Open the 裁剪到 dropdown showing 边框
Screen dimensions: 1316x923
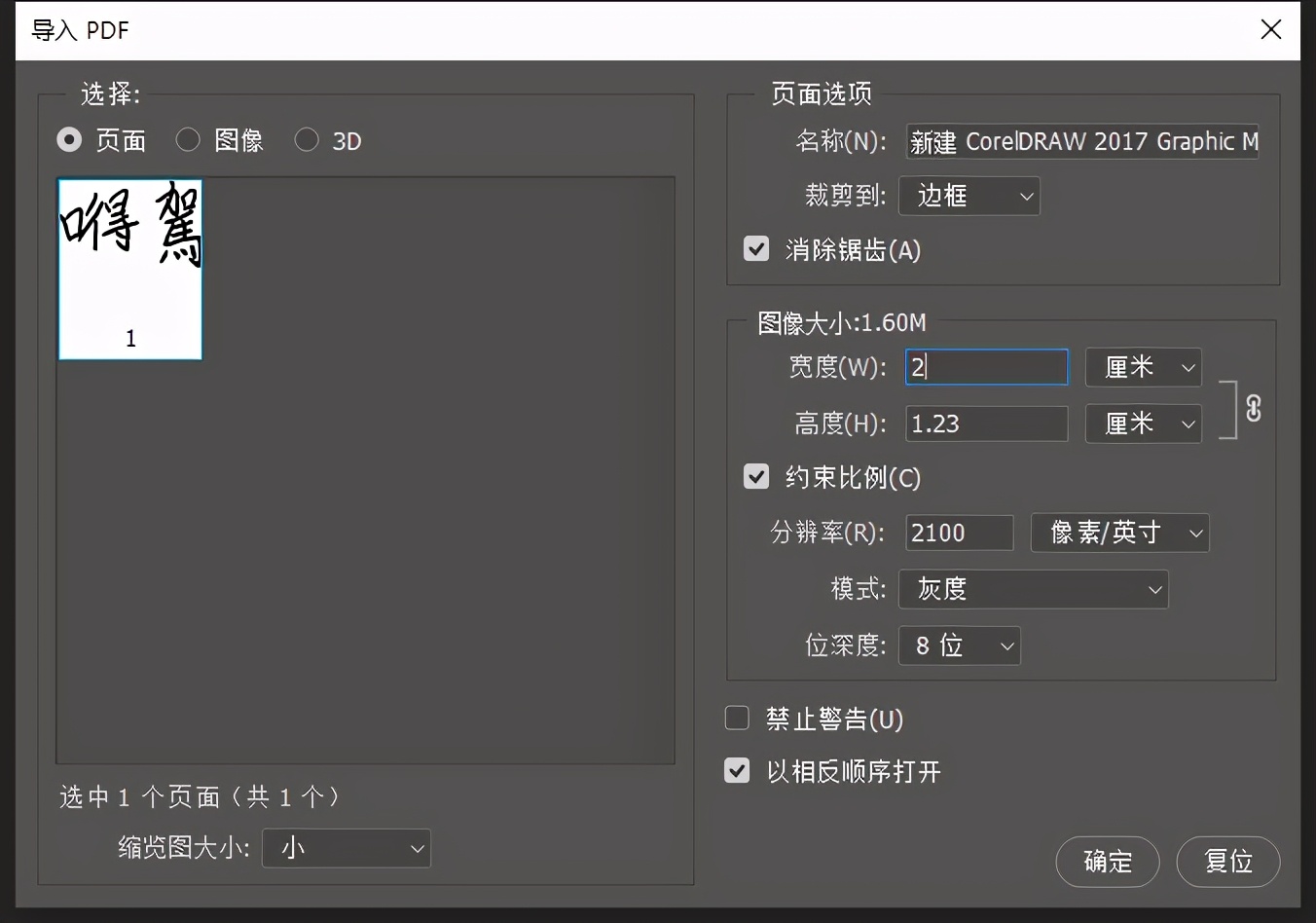point(969,196)
